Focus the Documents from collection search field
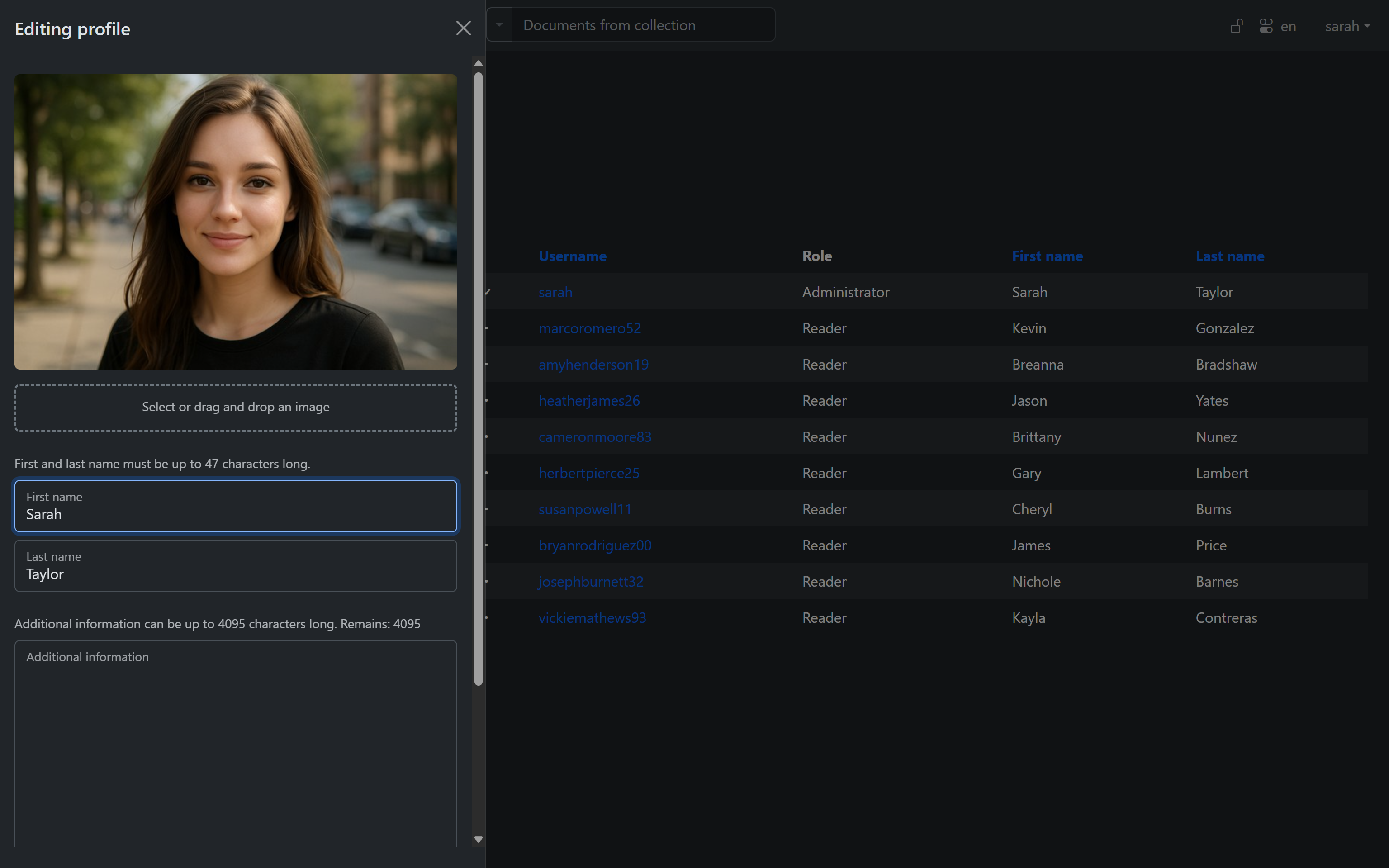The width and height of the screenshot is (1389, 868). [643, 25]
